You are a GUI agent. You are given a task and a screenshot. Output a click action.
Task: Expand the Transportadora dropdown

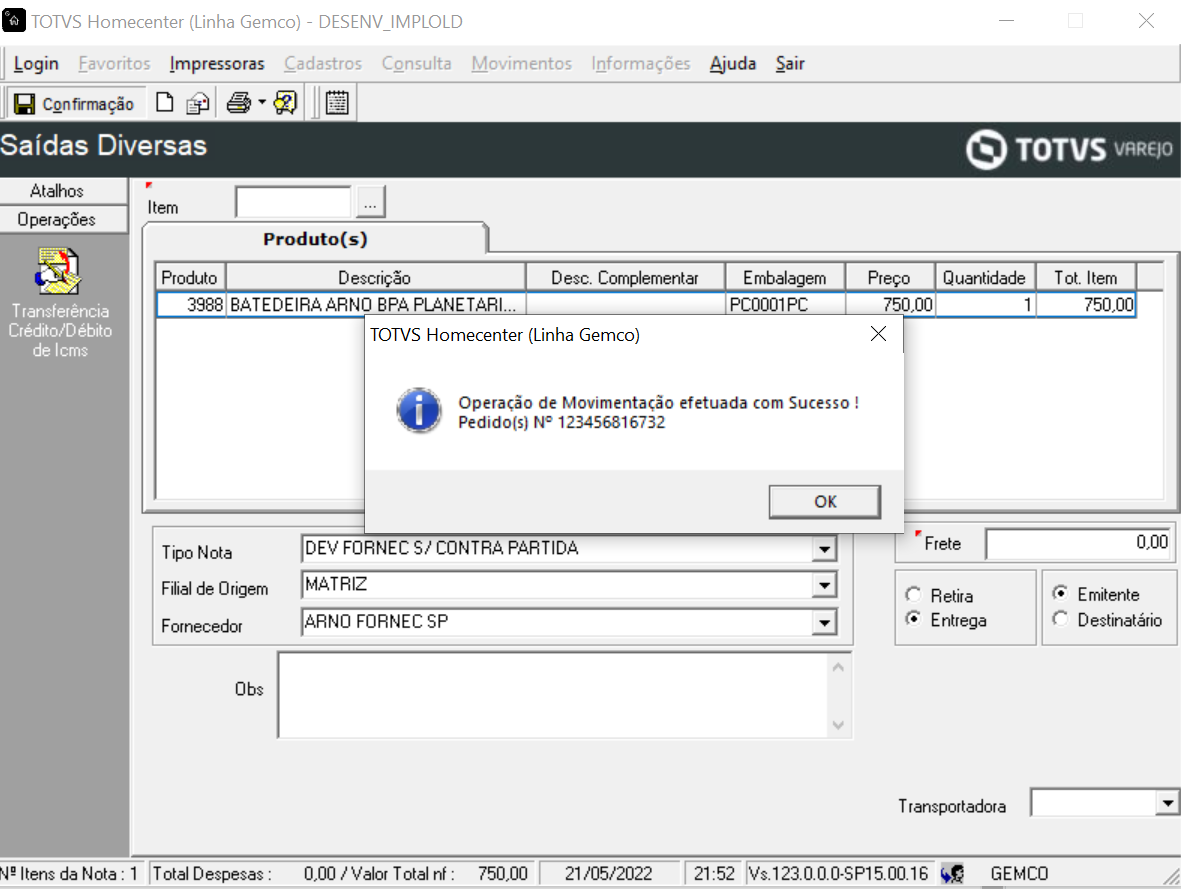[x=1167, y=803]
